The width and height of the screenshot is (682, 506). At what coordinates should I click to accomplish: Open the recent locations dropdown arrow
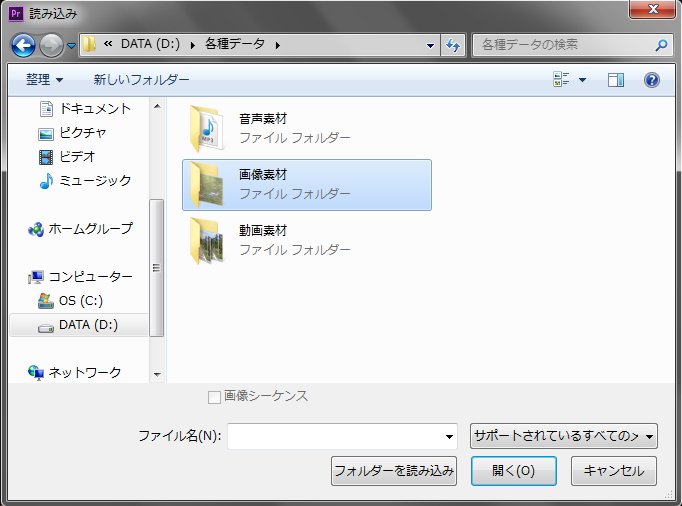pyautogui.click(x=72, y=45)
